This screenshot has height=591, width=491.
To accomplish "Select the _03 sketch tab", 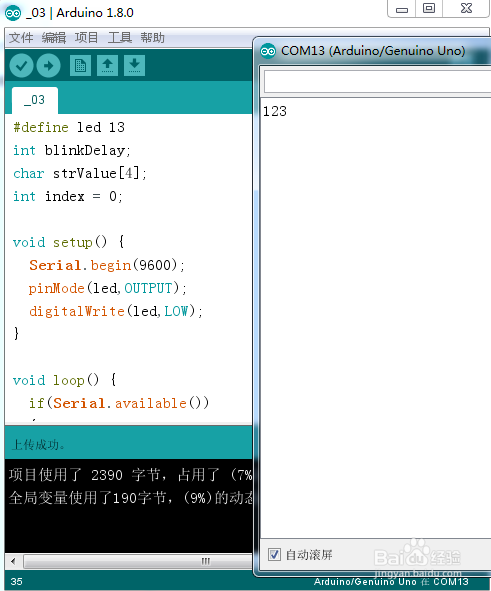I will 35,100.
